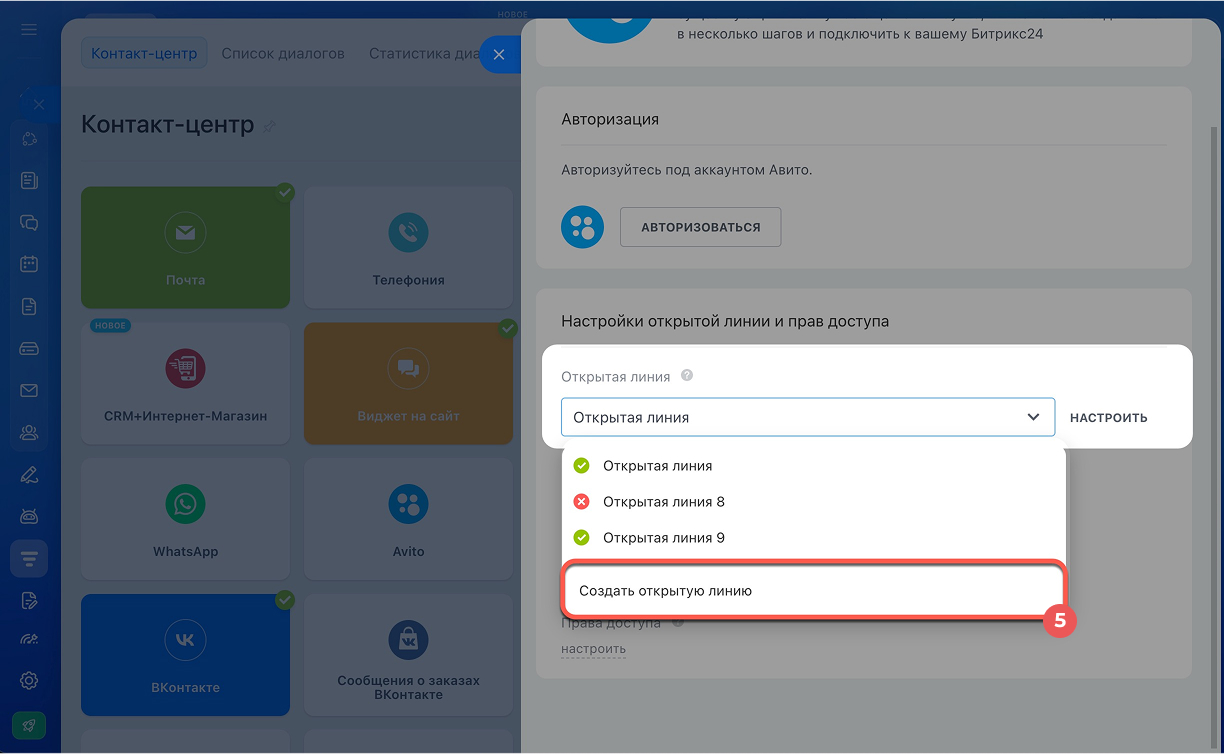Open the document edit sidebar icon

click(x=29, y=600)
